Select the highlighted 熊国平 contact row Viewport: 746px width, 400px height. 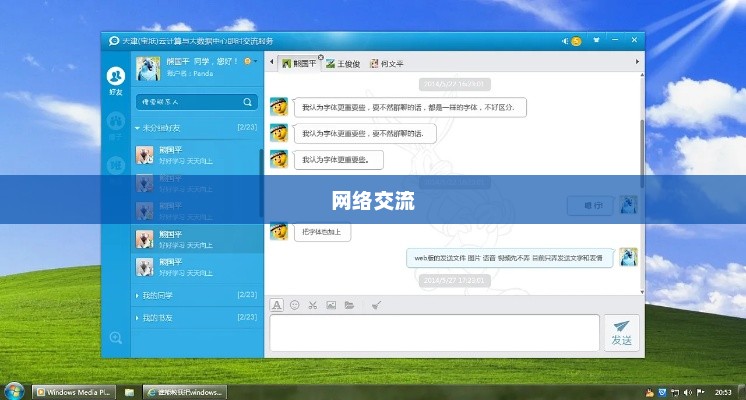tap(197, 239)
